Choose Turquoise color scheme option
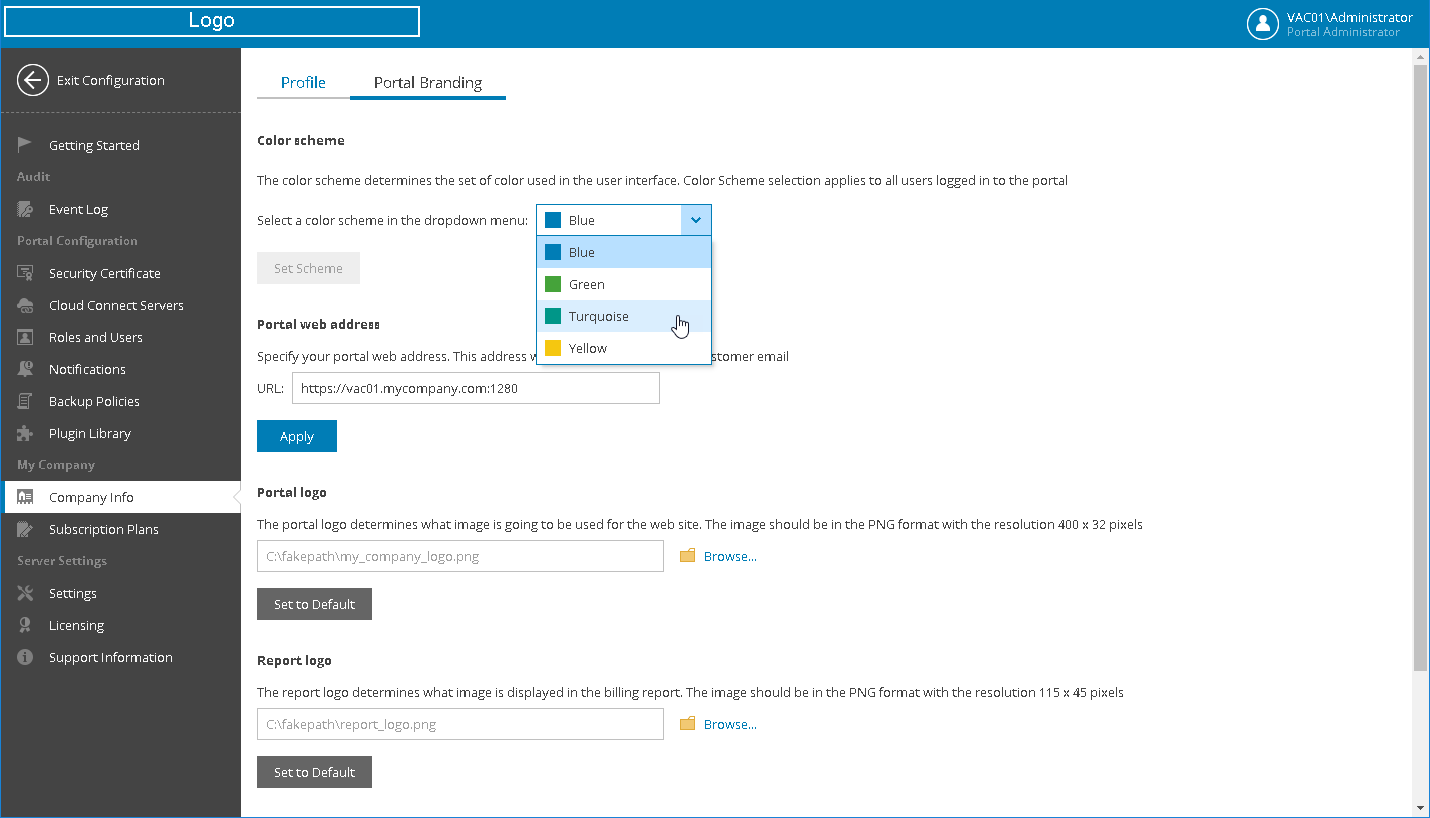Screen dimensions: 1430x818 coord(624,316)
